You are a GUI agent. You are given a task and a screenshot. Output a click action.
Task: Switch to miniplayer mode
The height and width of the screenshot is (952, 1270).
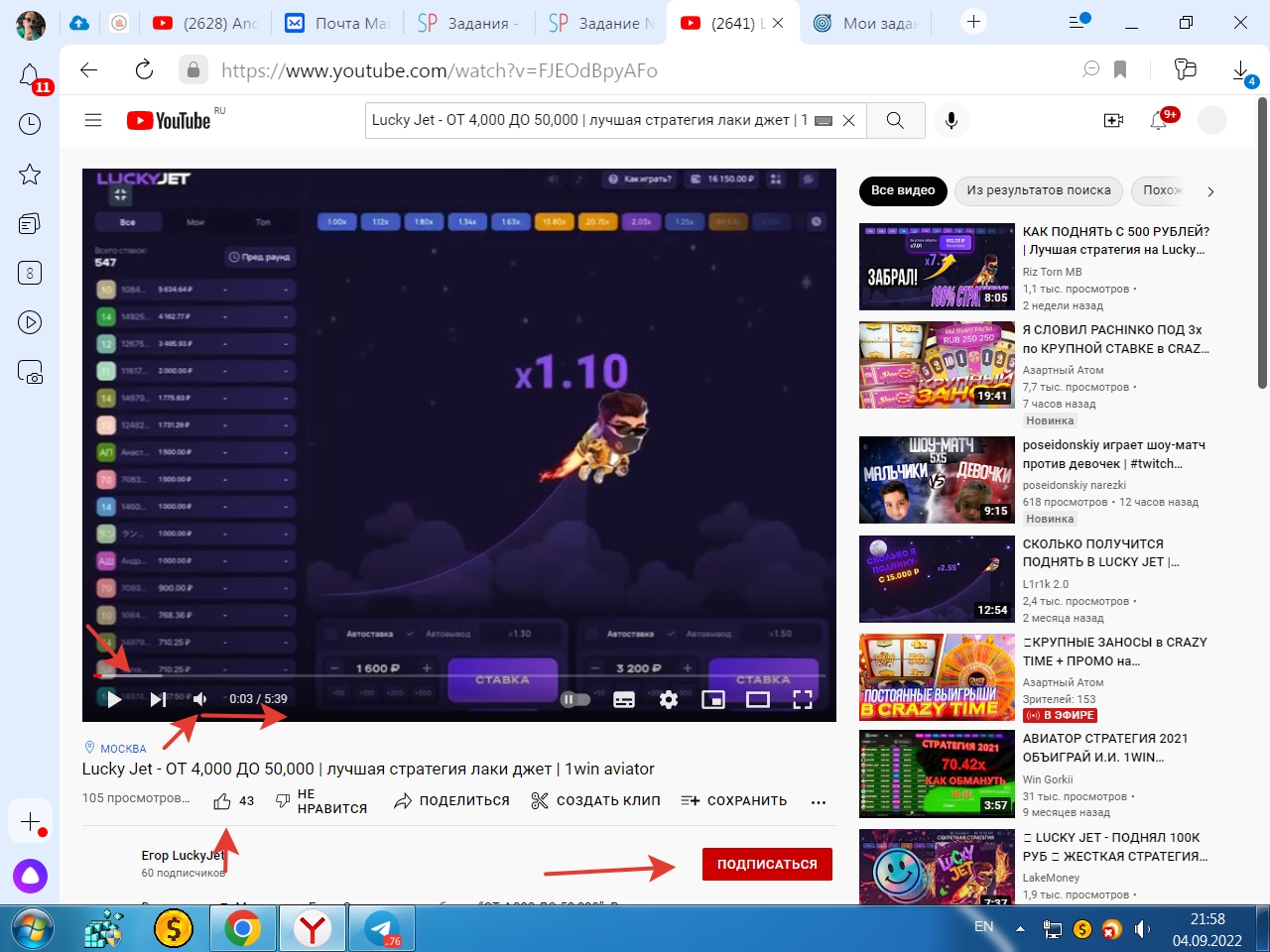tap(713, 700)
